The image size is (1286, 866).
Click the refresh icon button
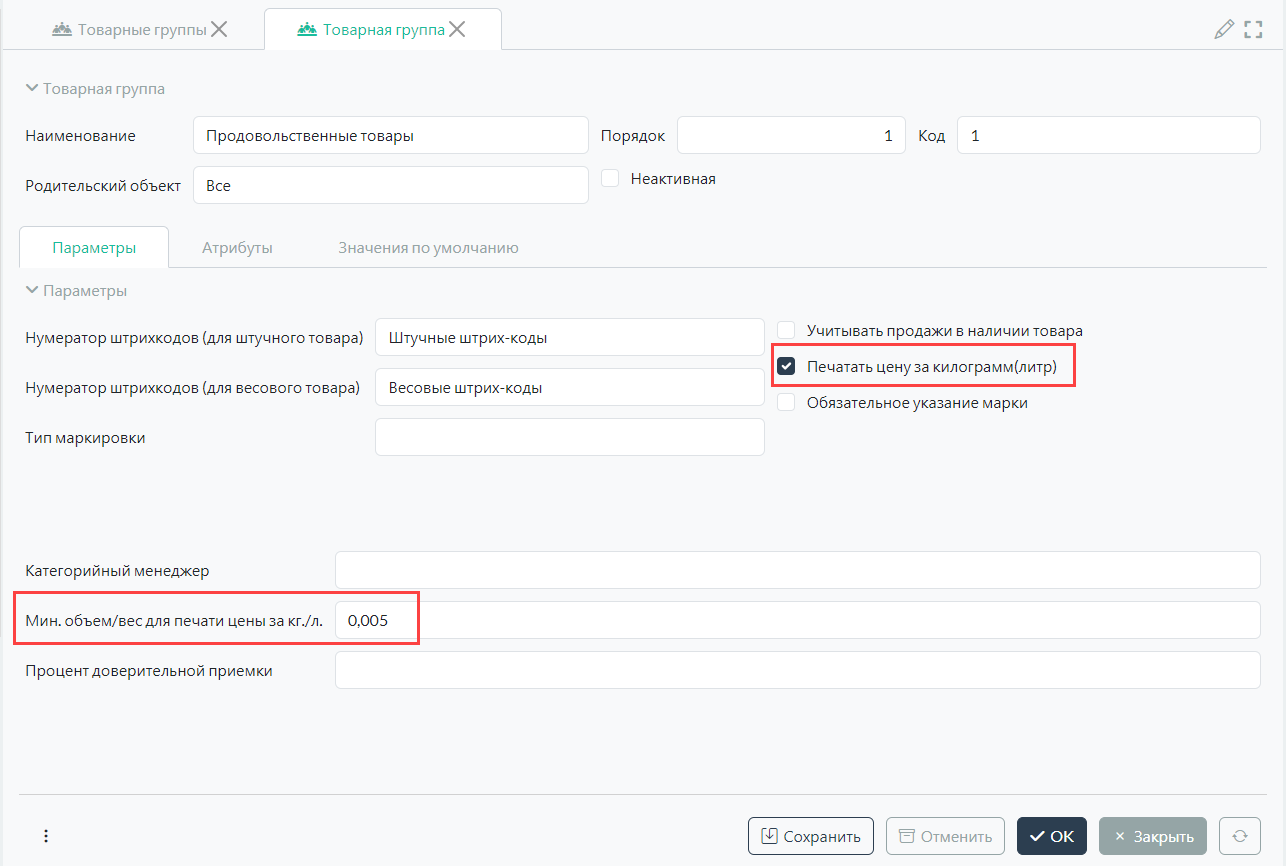[1240, 836]
